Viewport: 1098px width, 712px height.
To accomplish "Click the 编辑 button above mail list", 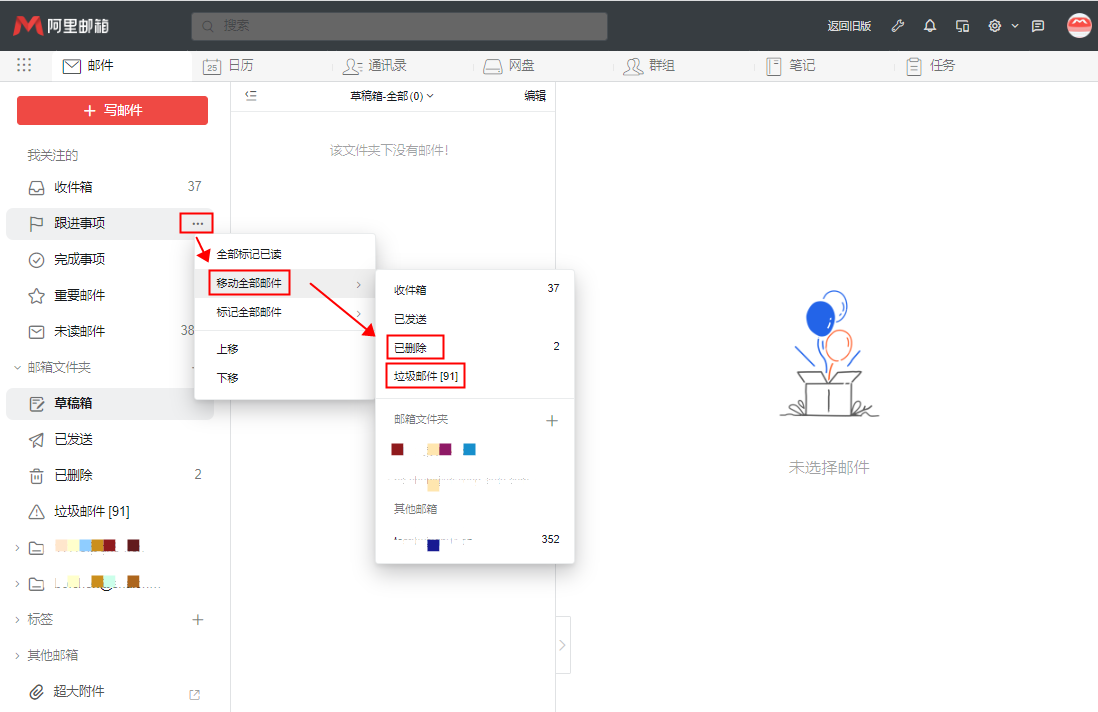I will (x=535, y=96).
